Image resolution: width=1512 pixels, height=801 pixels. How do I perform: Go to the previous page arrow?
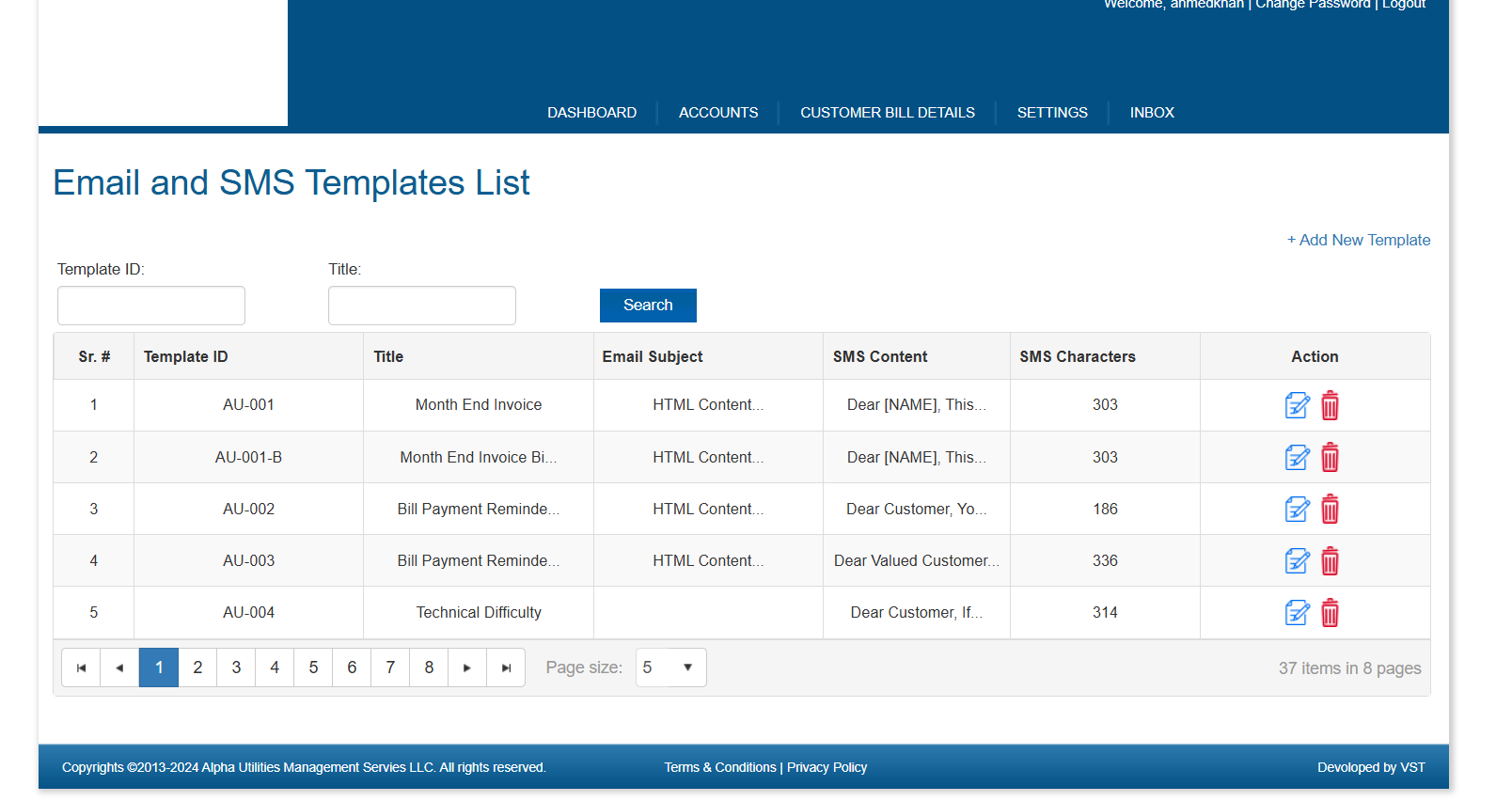pos(119,667)
